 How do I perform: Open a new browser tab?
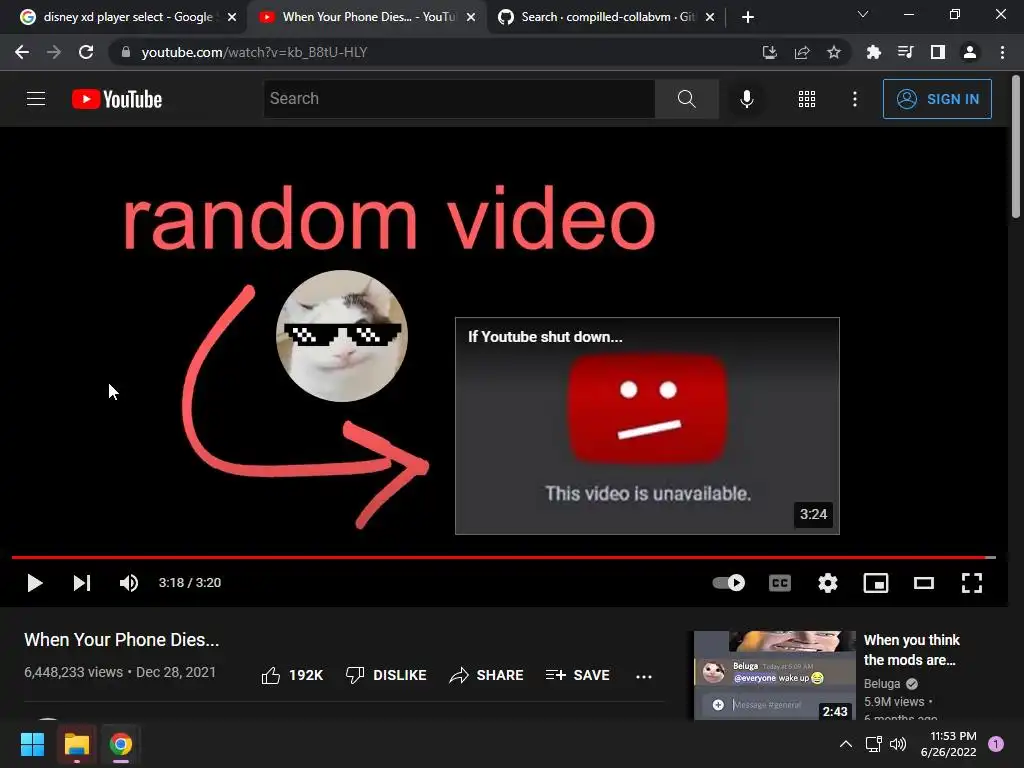coord(748,17)
